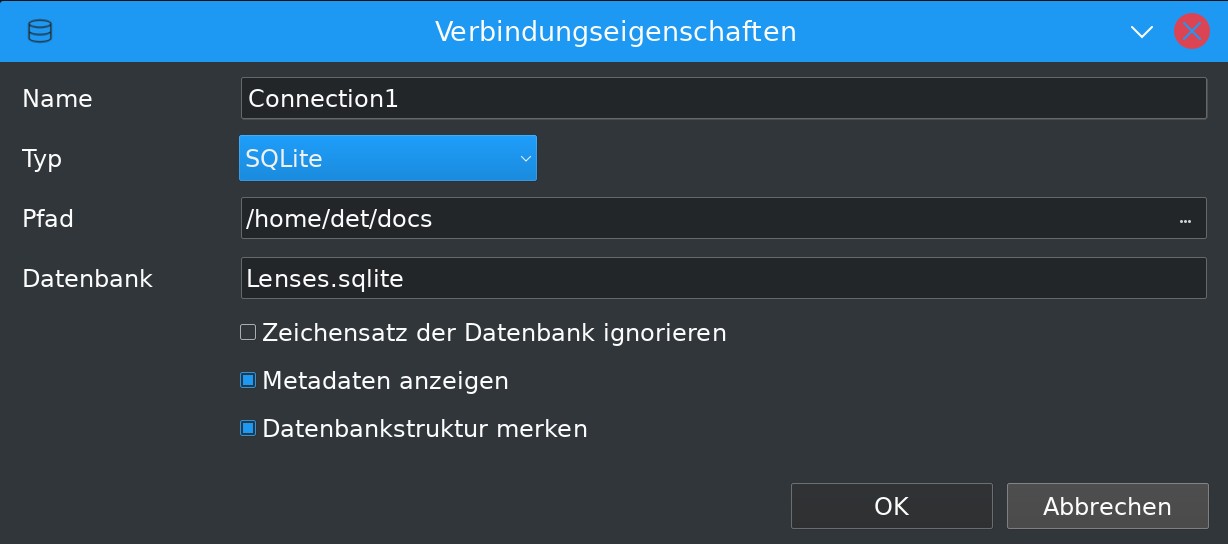The width and height of the screenshot is (1228, 544).
Task: Click the Datenbank label text
Action: coord(87,279)
